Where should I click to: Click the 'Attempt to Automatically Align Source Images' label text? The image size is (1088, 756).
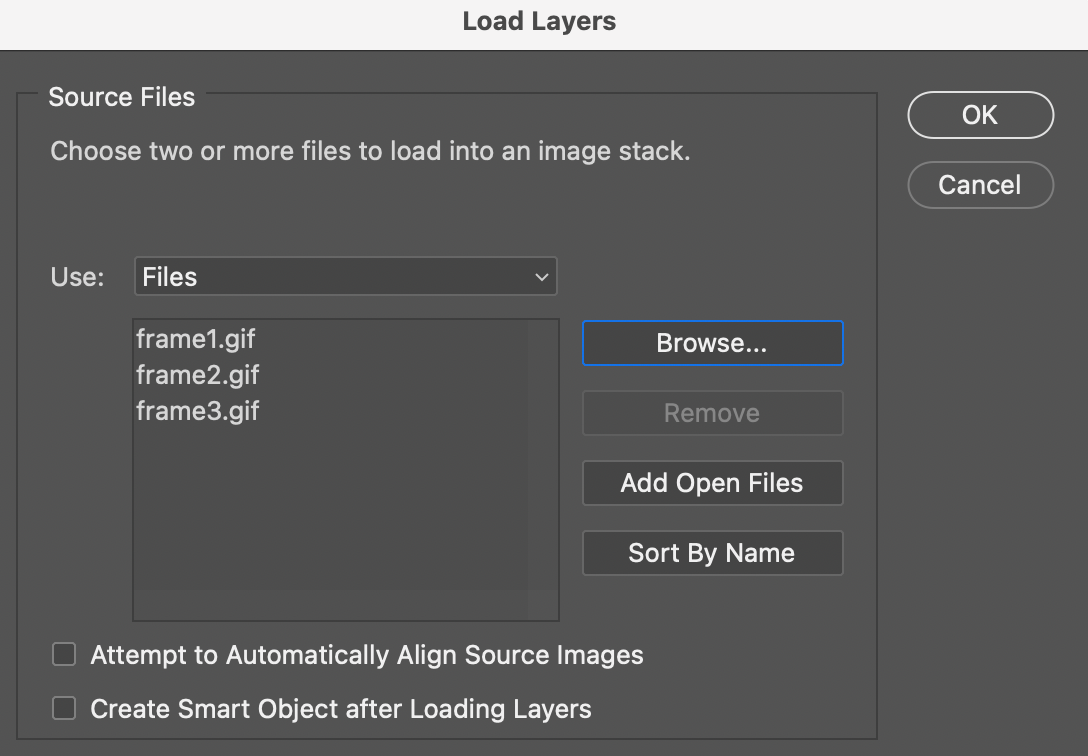tap(367, 655)
